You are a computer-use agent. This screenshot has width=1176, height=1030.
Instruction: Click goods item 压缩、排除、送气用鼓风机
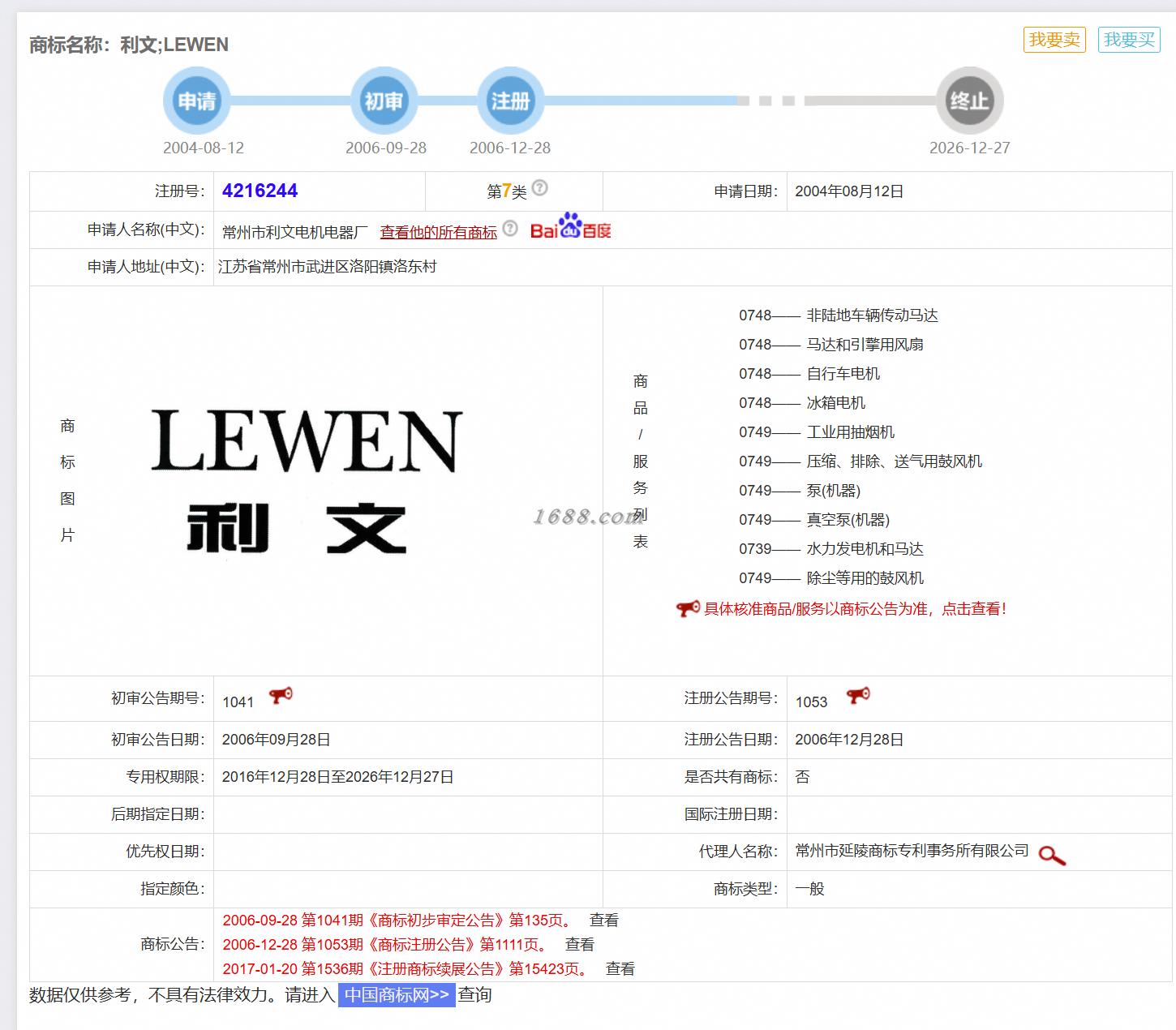pyautogui.click(x=895, y=461)
